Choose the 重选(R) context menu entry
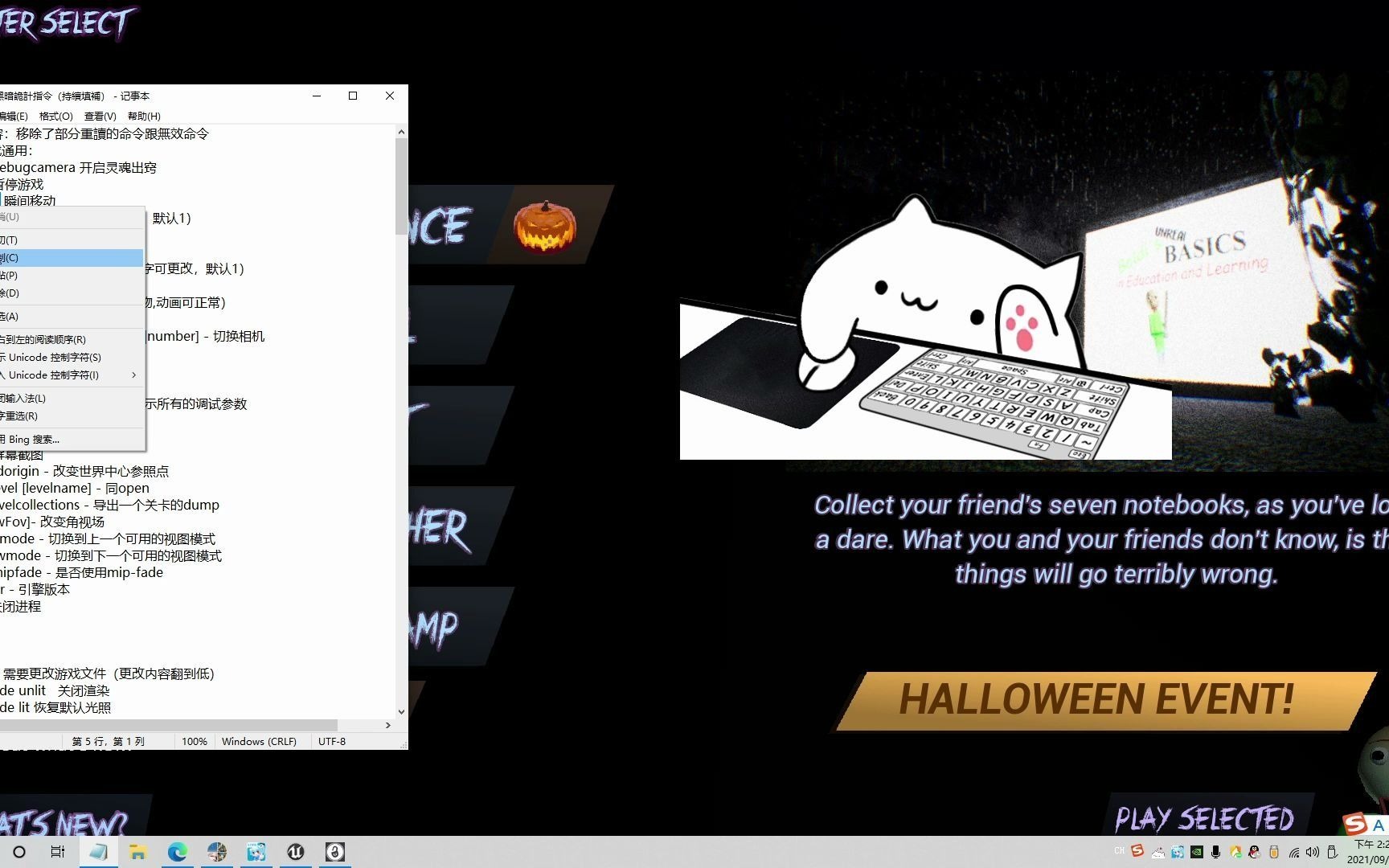The width and height of the screenshot is (1389, 868). (x=72, y=416)
